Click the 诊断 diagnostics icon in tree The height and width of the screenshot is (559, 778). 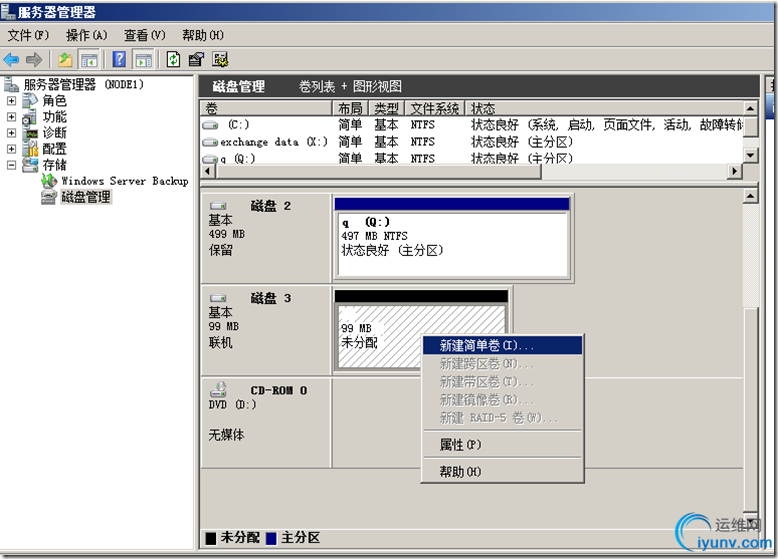coord(30,133)
